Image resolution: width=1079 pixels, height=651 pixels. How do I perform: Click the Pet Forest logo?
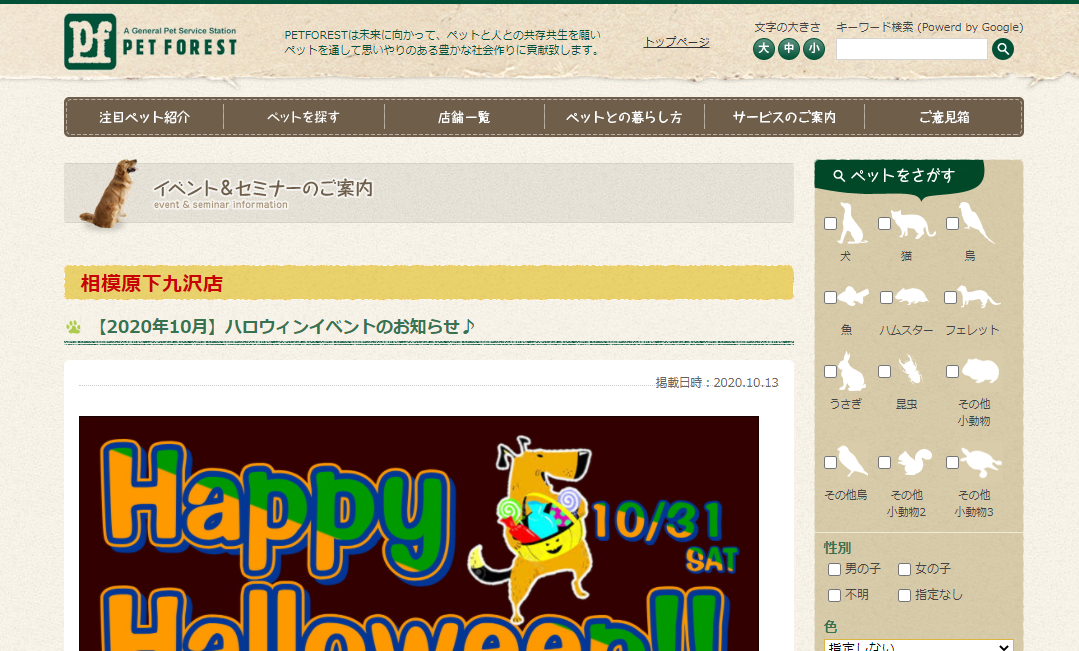click(x=151, y=41)
